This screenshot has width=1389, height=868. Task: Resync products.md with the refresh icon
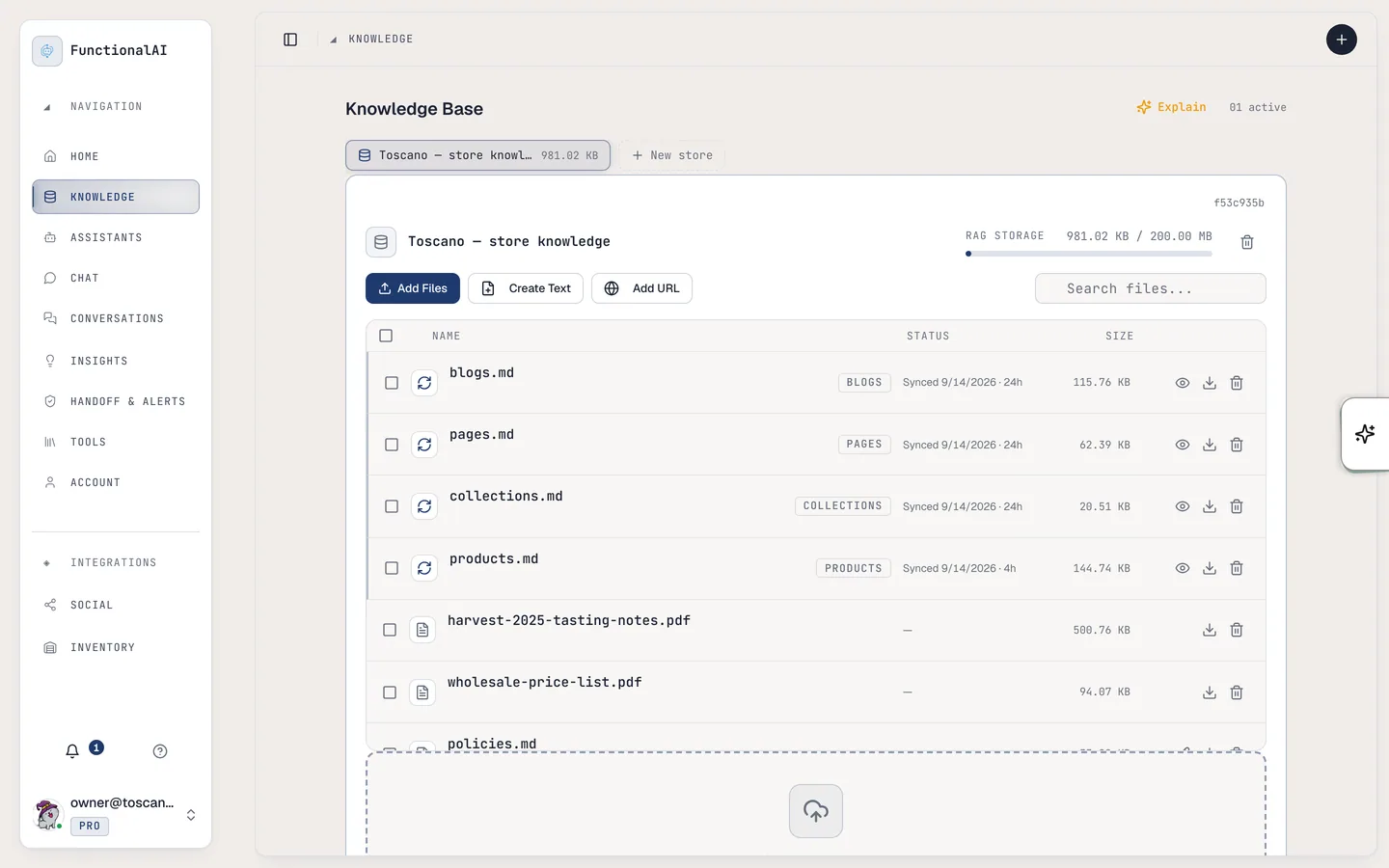pyautogui.click(x=424, y=568)
